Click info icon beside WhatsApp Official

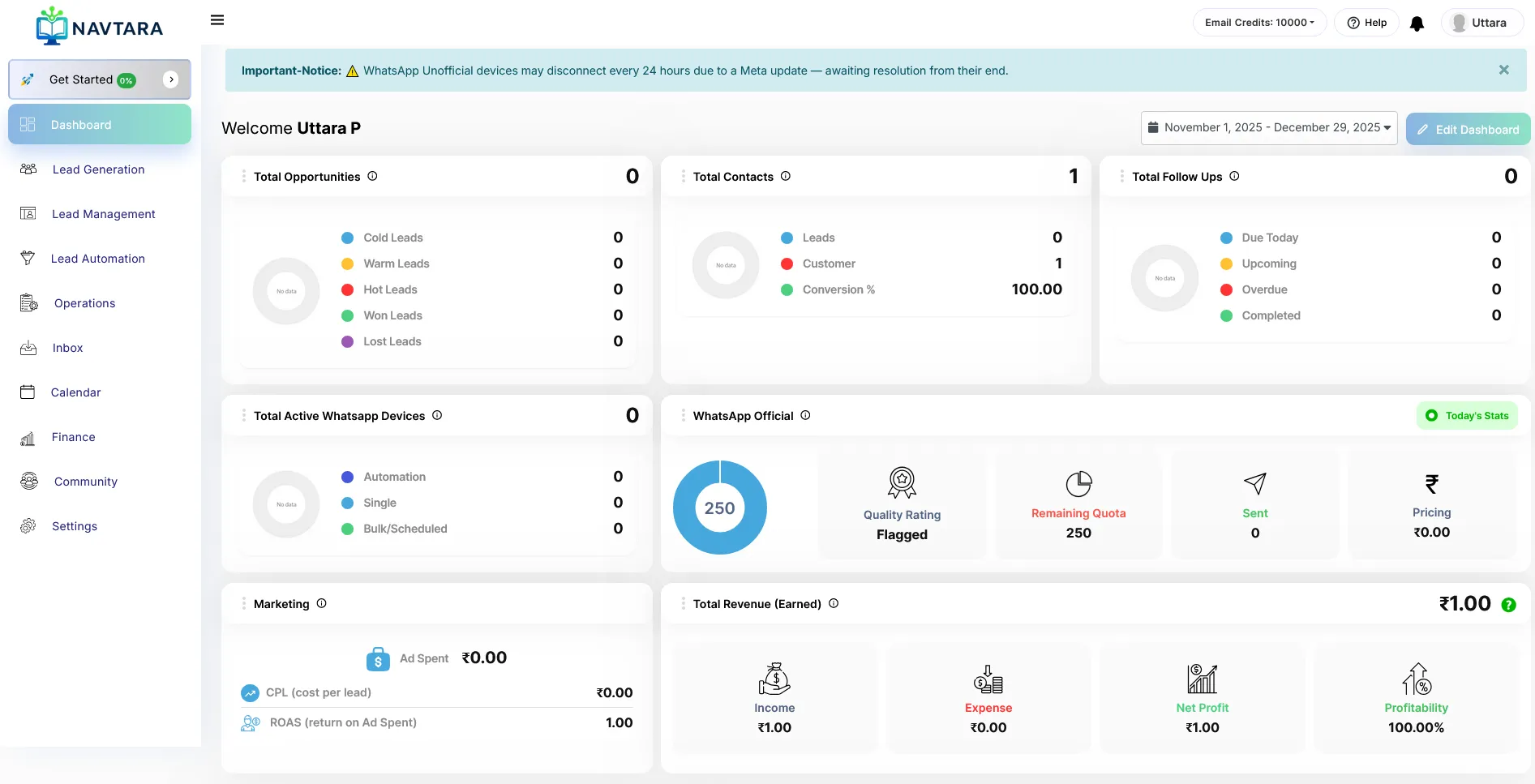tap(805, 415)
